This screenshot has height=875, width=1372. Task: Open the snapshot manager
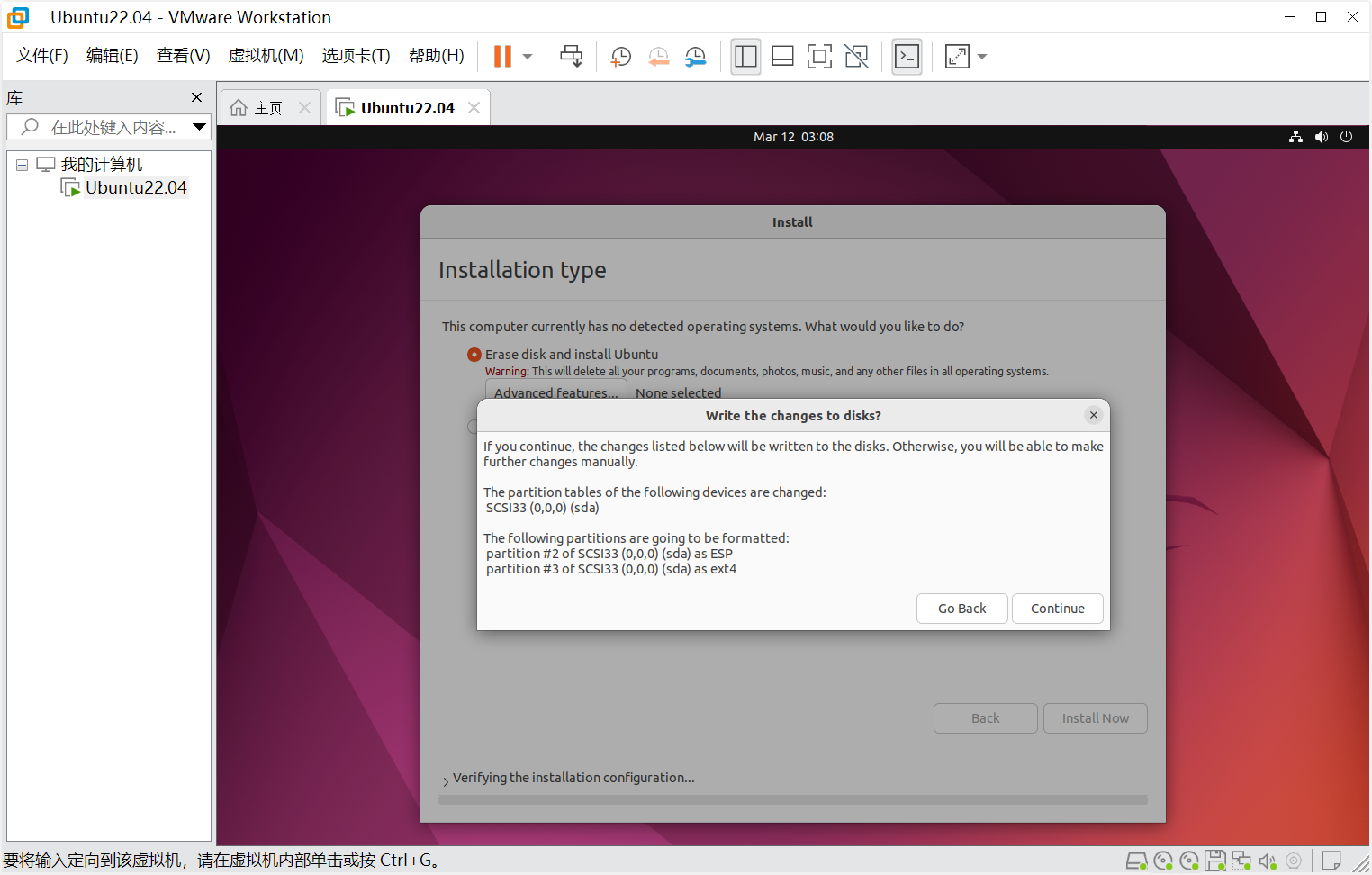696,57
